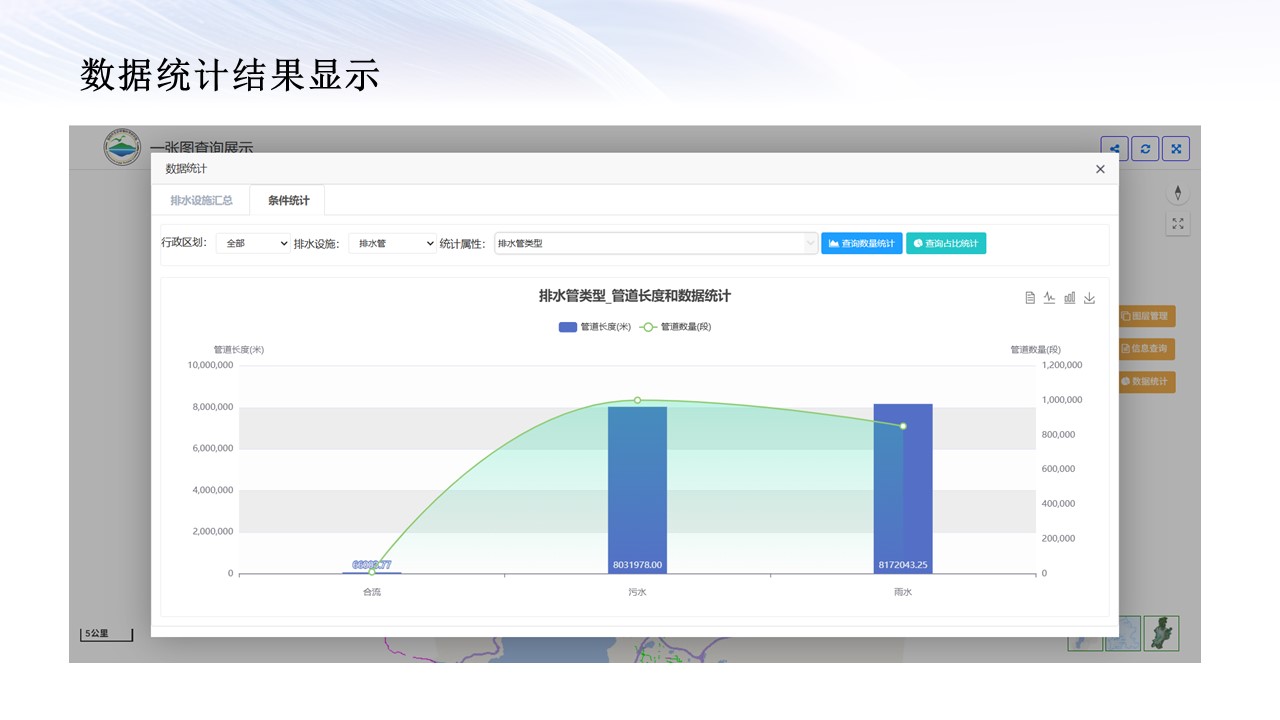Open the 行政区划 dropdown

coord(253,243)
